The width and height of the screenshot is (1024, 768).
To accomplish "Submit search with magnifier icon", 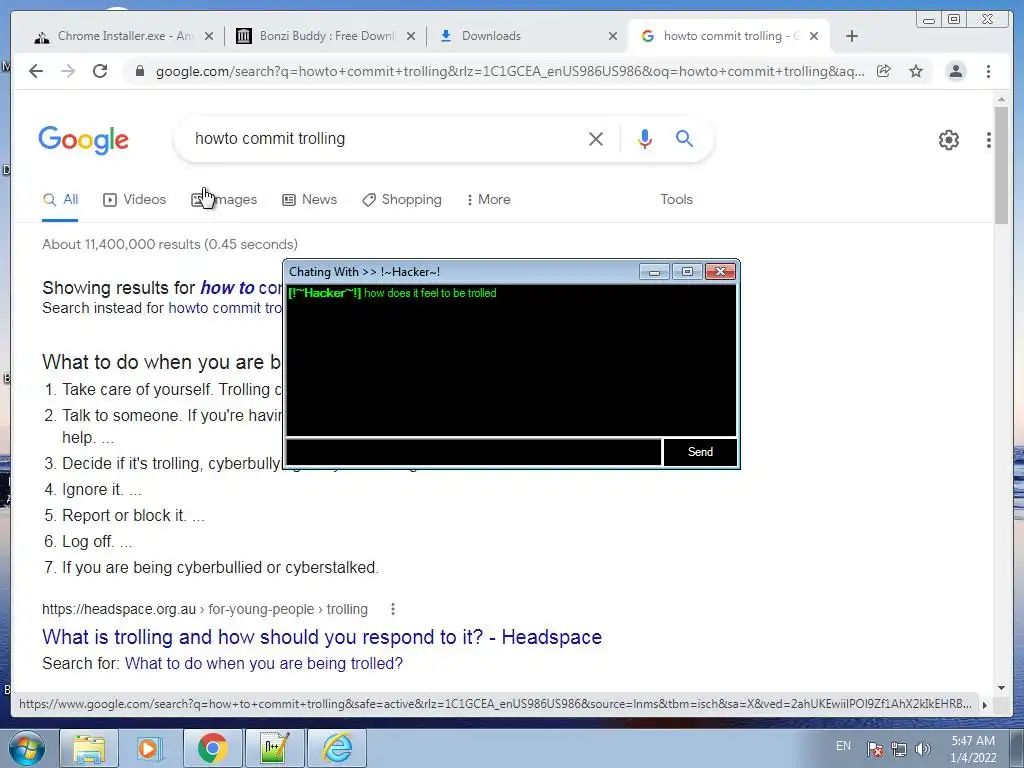I will coord(684,138).
